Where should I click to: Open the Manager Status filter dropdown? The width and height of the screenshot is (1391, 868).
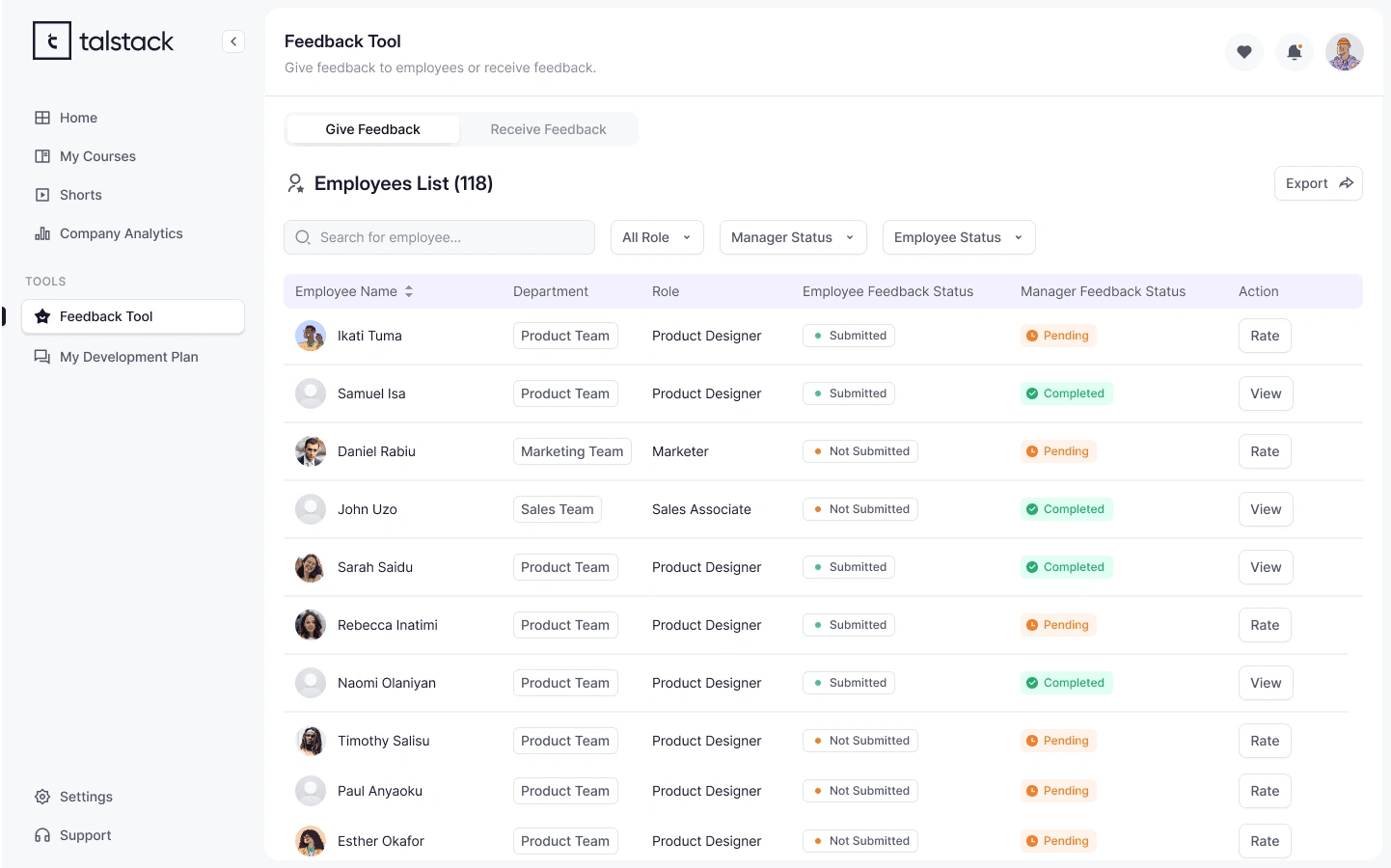[x=793, y=237]
